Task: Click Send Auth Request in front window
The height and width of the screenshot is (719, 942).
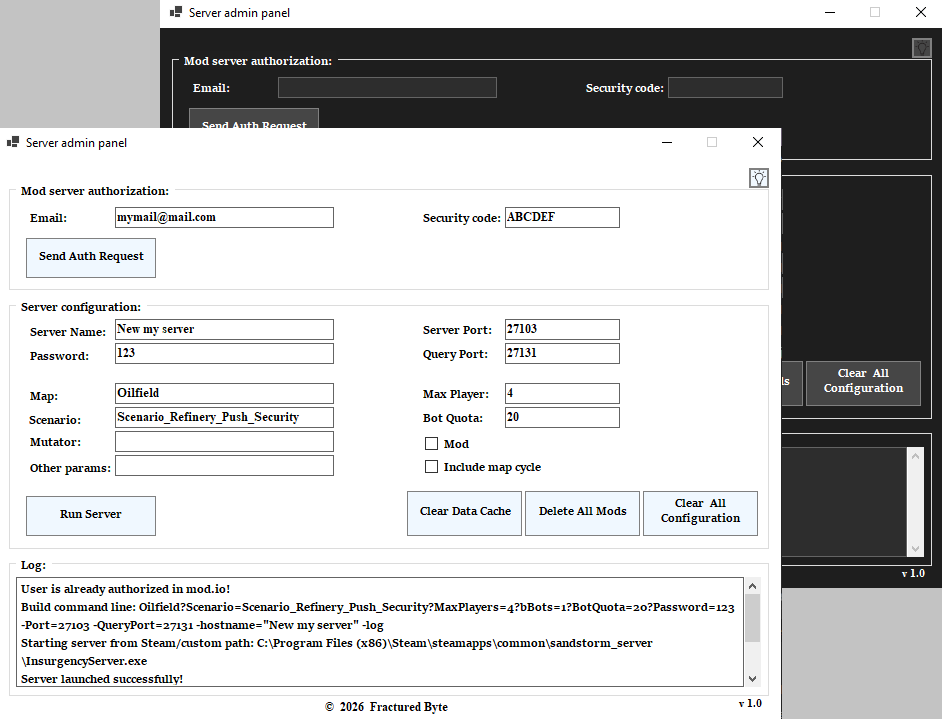Action: [x=91, y=258]
